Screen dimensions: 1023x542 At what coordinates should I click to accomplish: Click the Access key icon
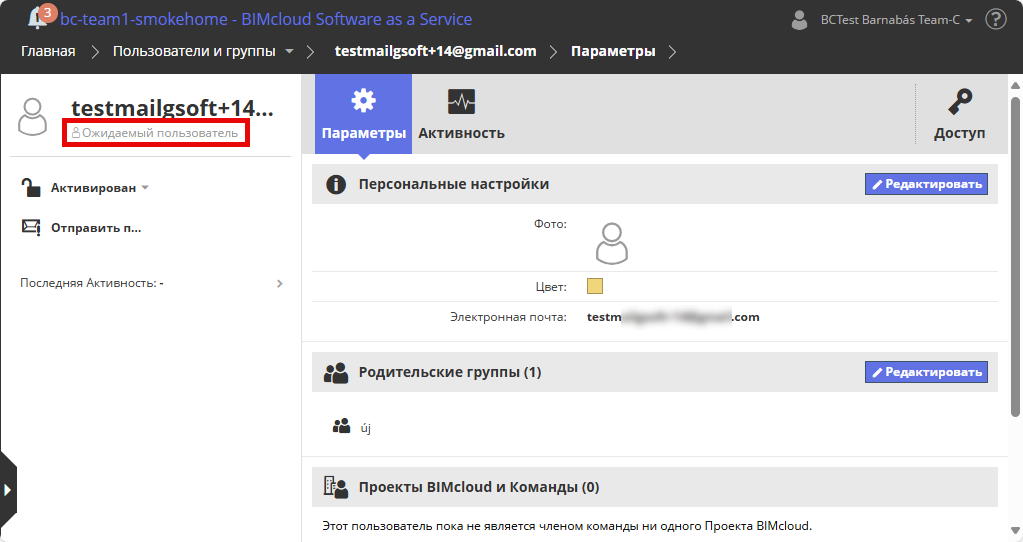point(960,102)
